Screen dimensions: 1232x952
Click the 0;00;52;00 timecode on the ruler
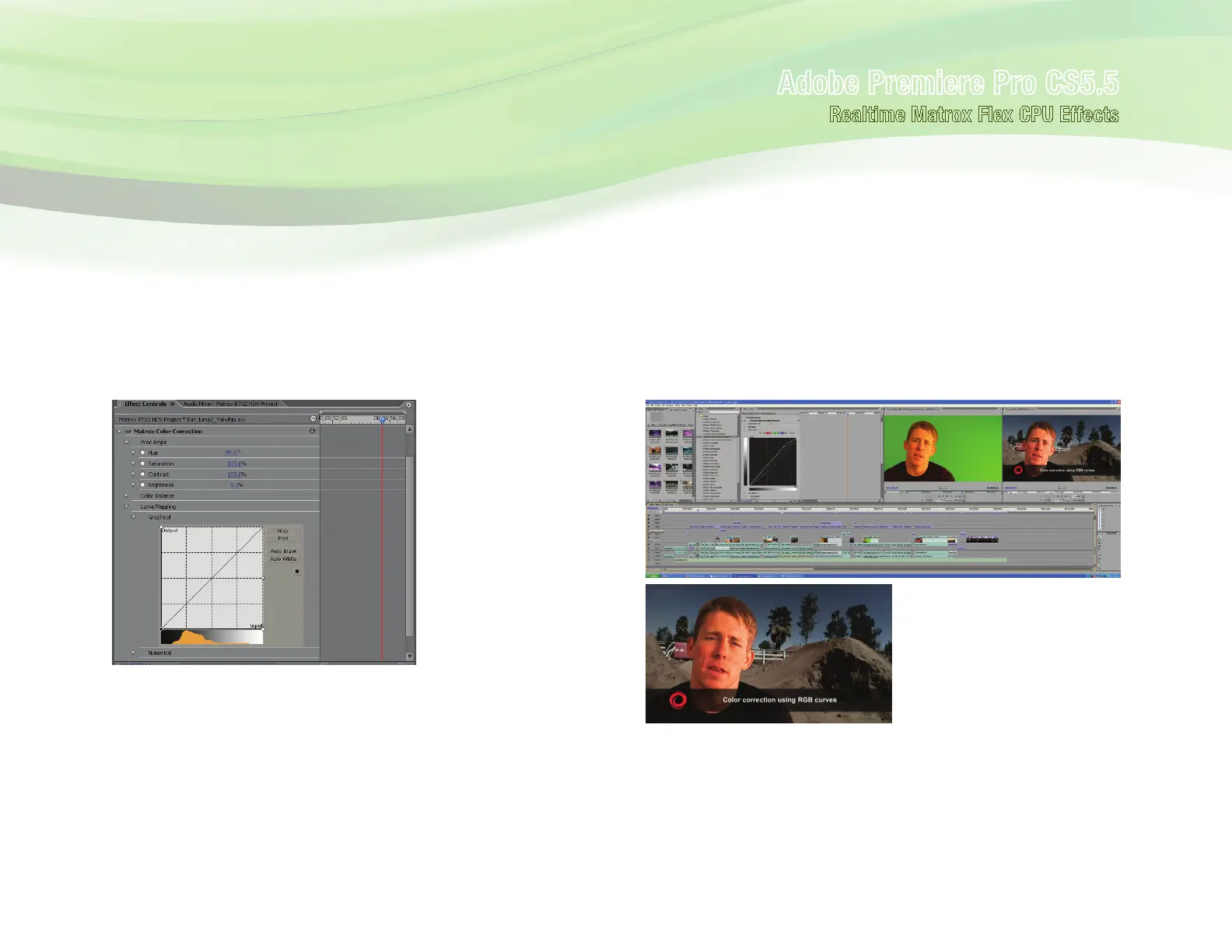point(334,418)
